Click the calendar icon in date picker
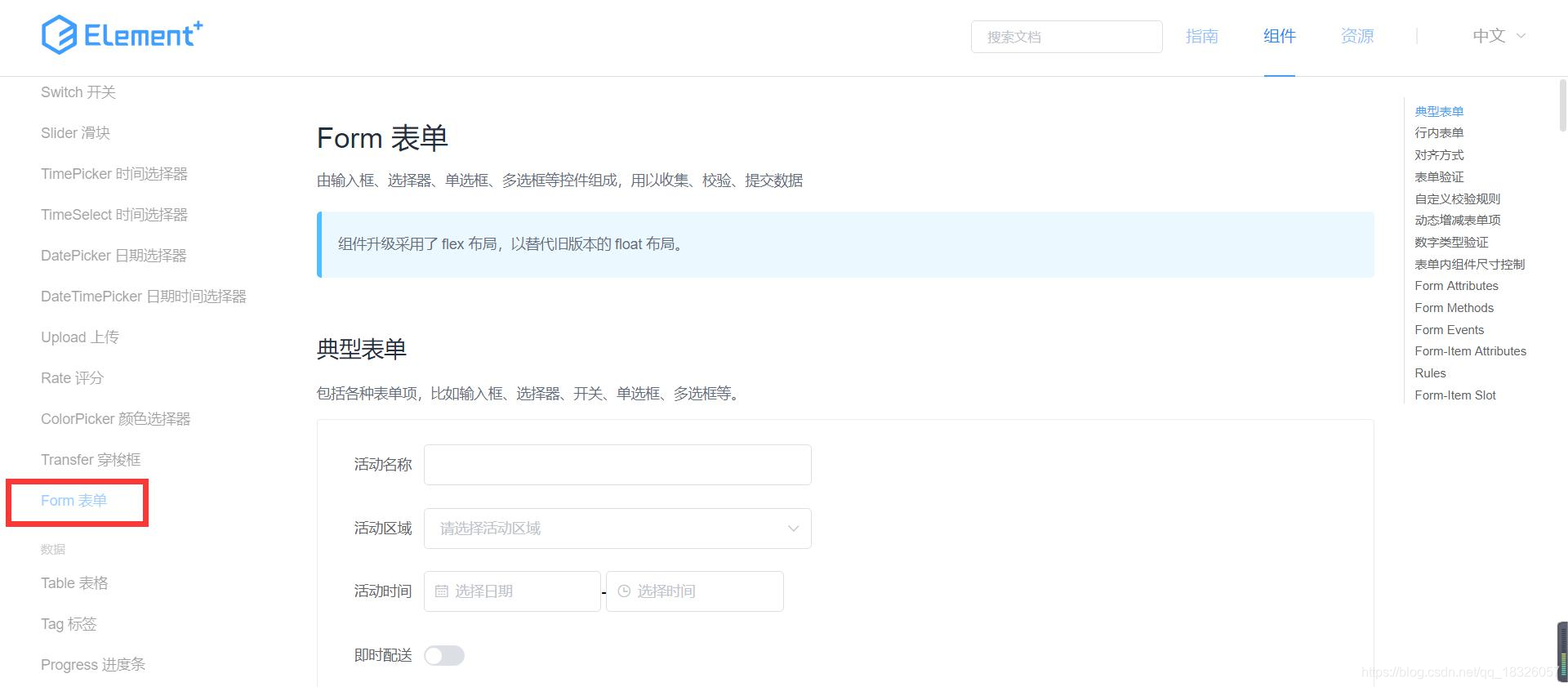 click(x=442, y=591)
